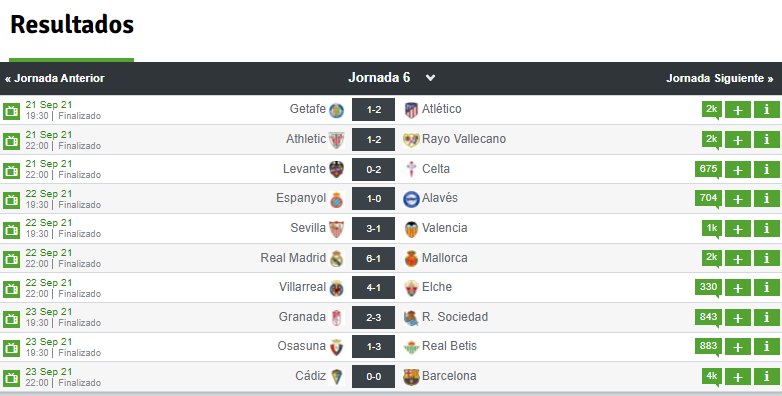Expand the Jornada 6 dropdown chevron

[x=430, y=78]
